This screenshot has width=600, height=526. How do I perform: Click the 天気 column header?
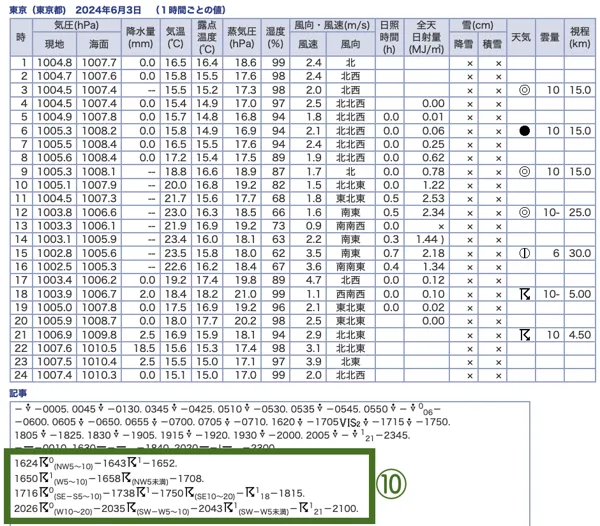tap(521, 37)
